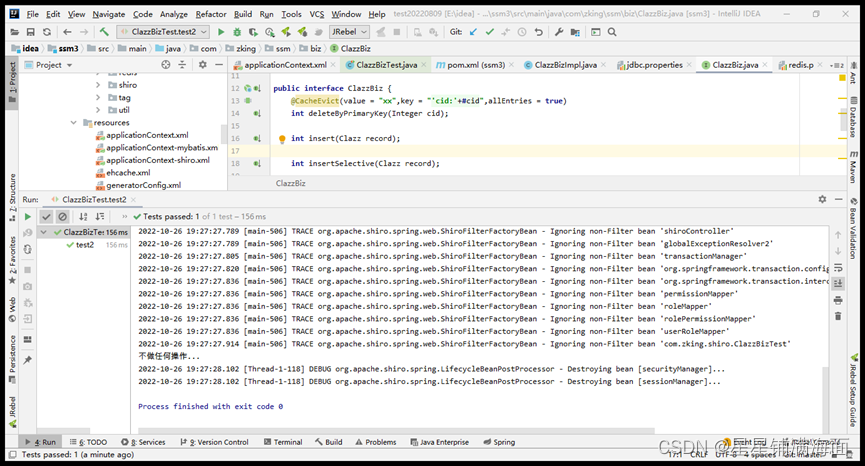Click the Git rollback/revert icon

pyautogui.click(x=539, y=32)
